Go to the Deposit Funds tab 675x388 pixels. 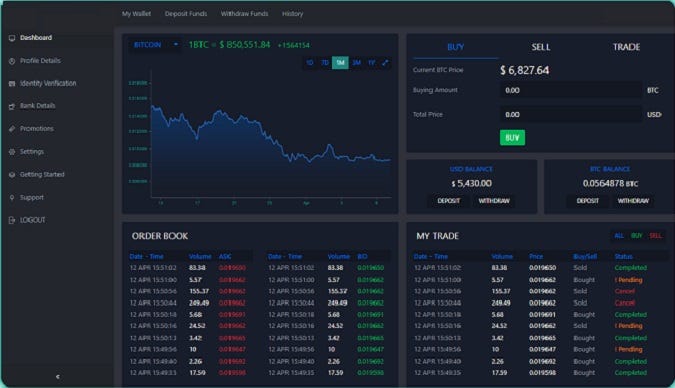[186, 14]
